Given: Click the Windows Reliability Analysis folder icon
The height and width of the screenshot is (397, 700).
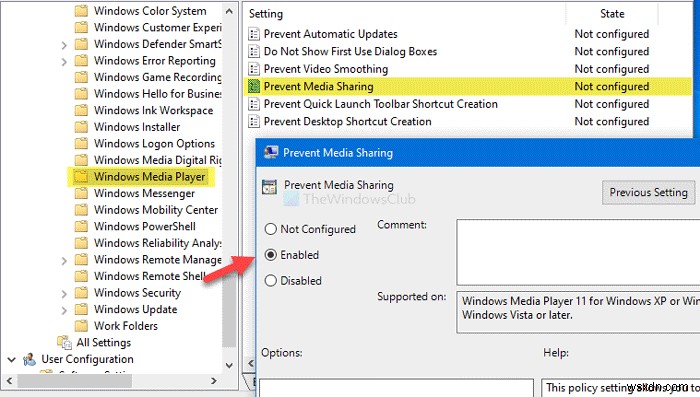Looking at the screenshot, I should coord(81,242).
